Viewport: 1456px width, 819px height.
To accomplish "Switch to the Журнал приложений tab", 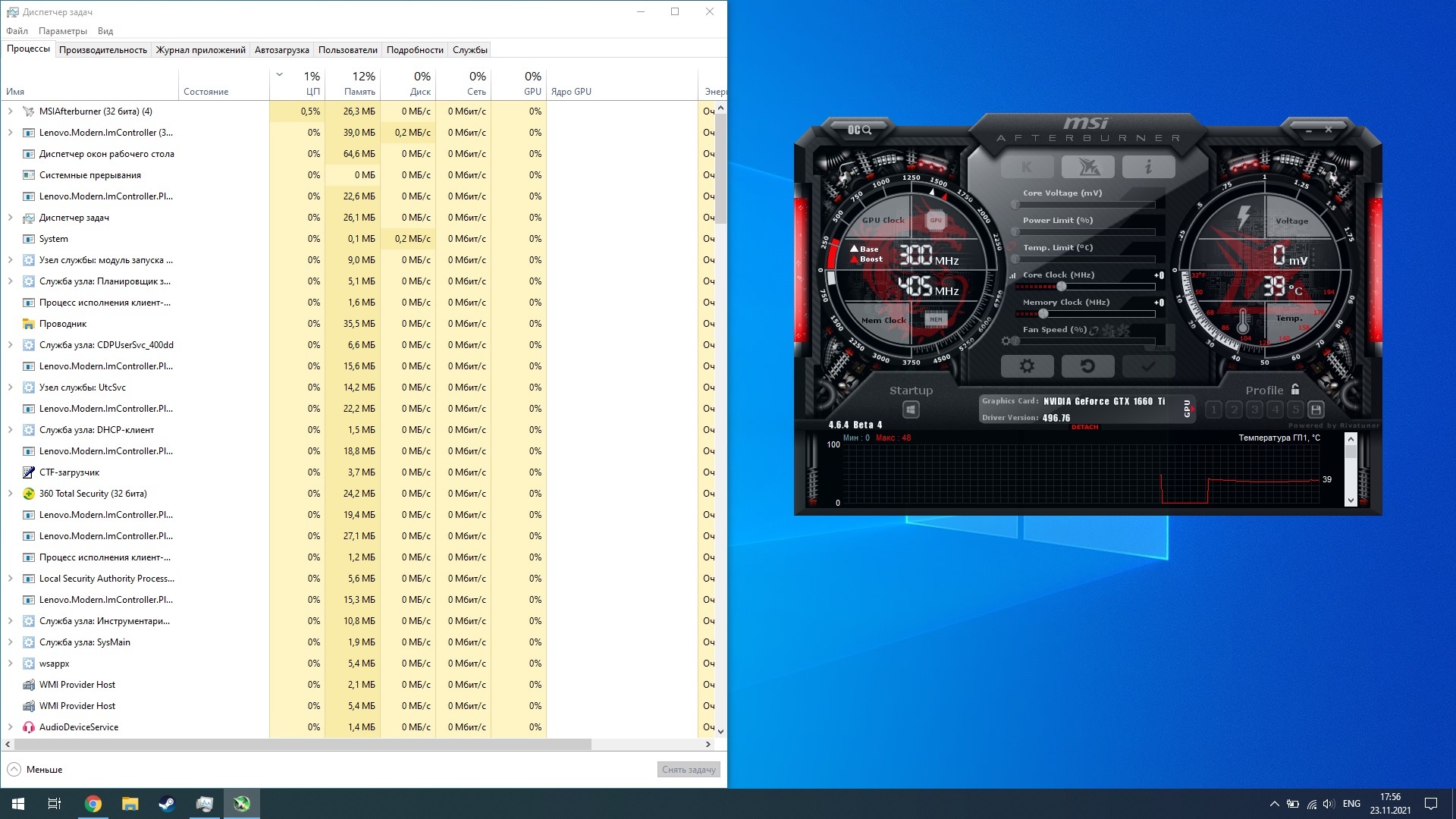I will [201, 50].
